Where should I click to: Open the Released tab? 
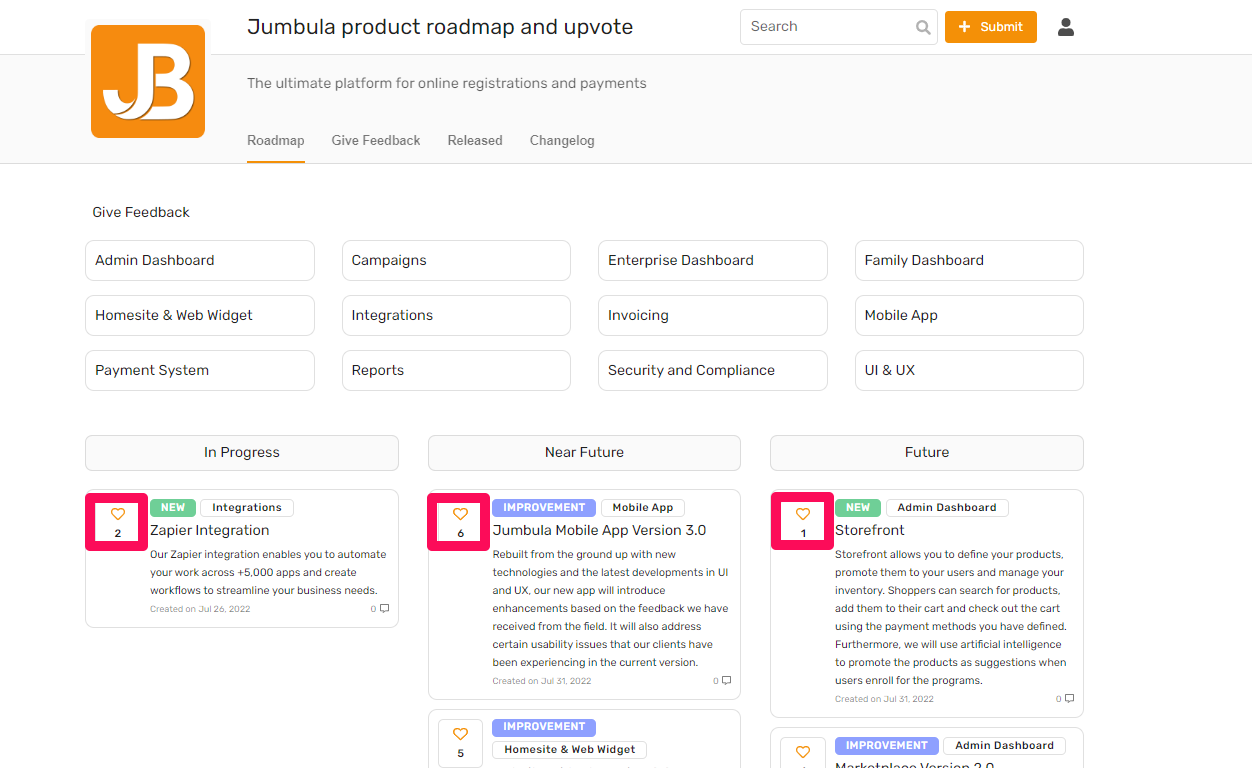(x=475, y=140)
